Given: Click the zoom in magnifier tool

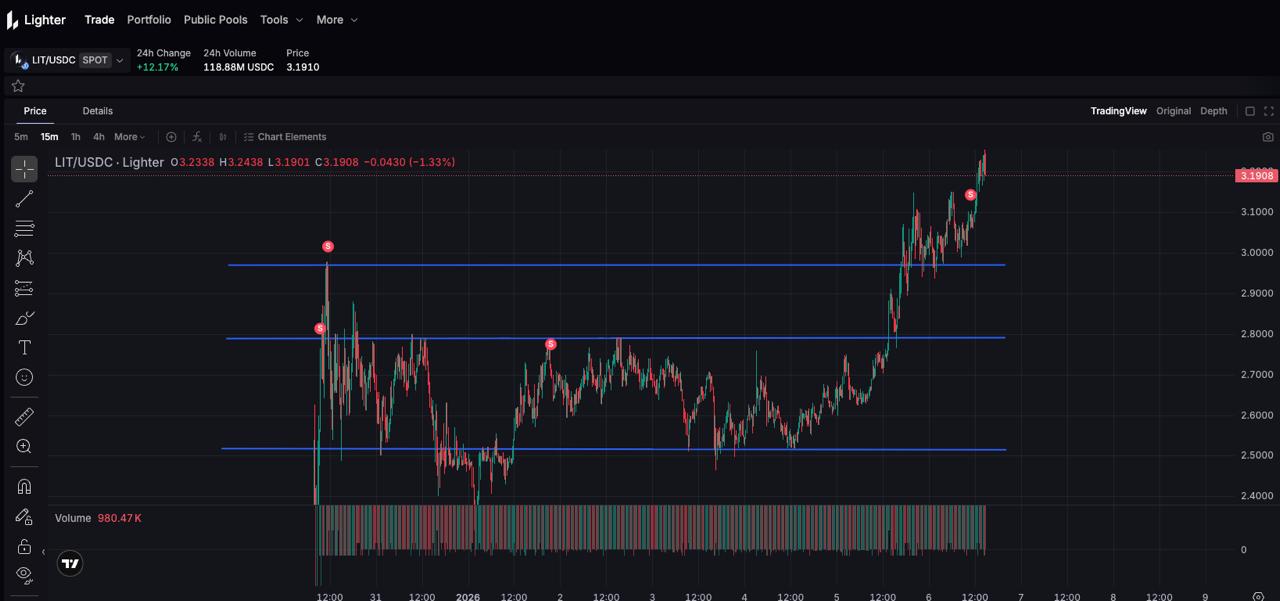Looking at the screenshot, I should point(24,447).
